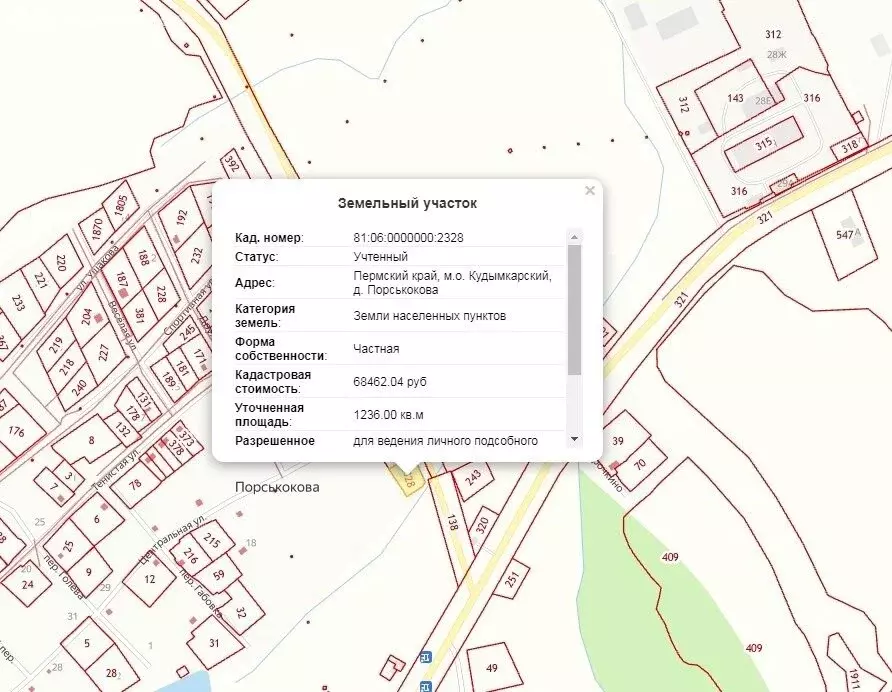The height and width of the screenshot is (692, 892).
Task: Click the Кад. номер label
Action: (269, 238)
